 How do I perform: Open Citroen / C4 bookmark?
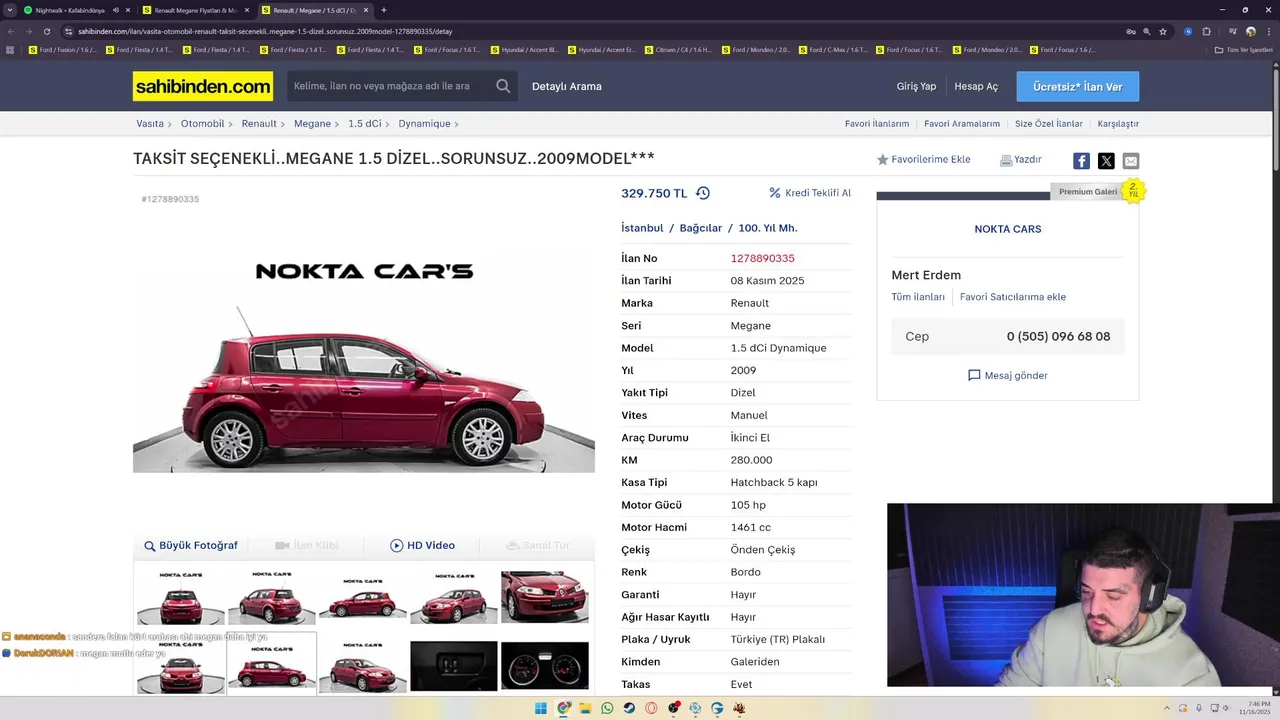coord(679,49)
